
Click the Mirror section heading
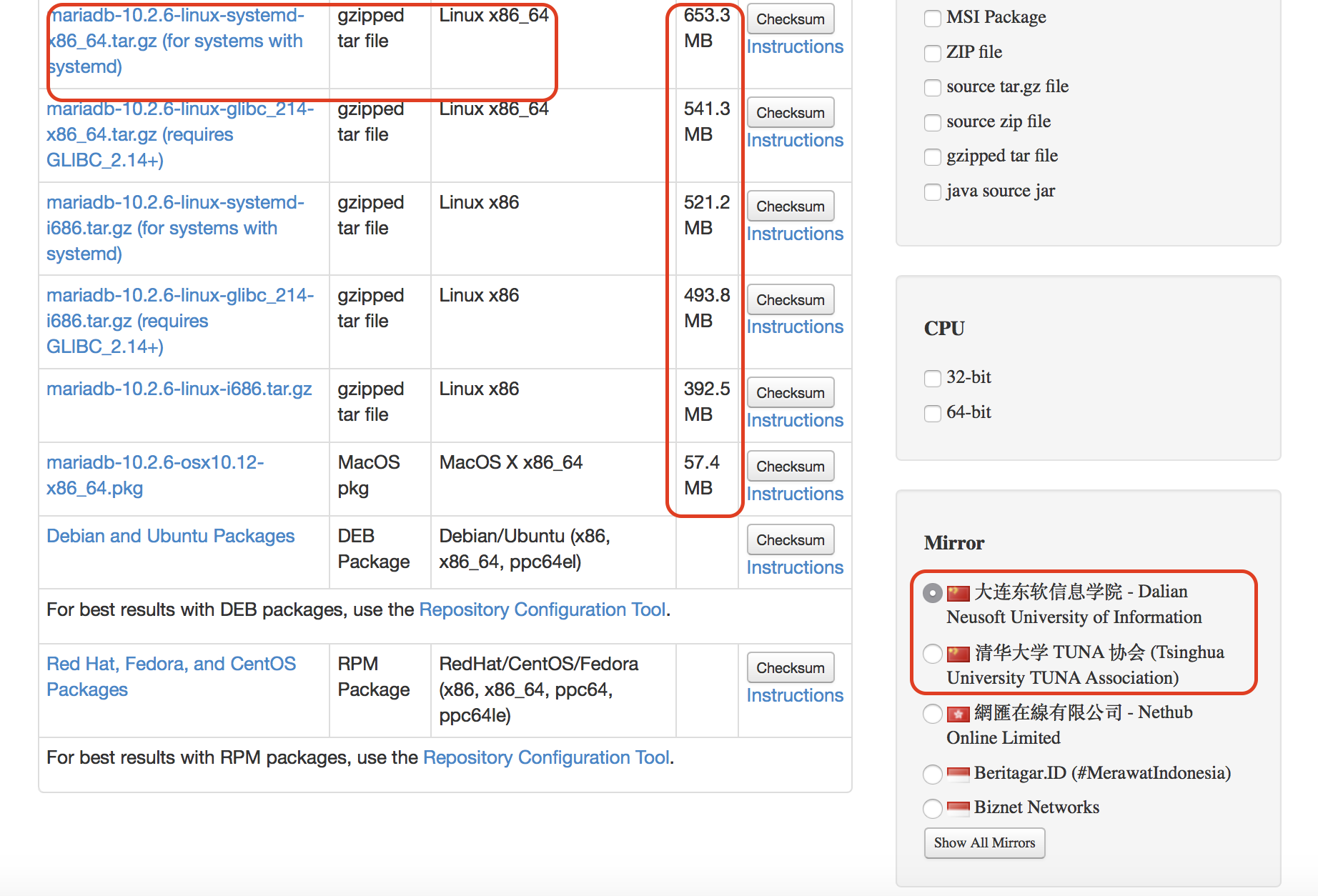coord(954,543)
